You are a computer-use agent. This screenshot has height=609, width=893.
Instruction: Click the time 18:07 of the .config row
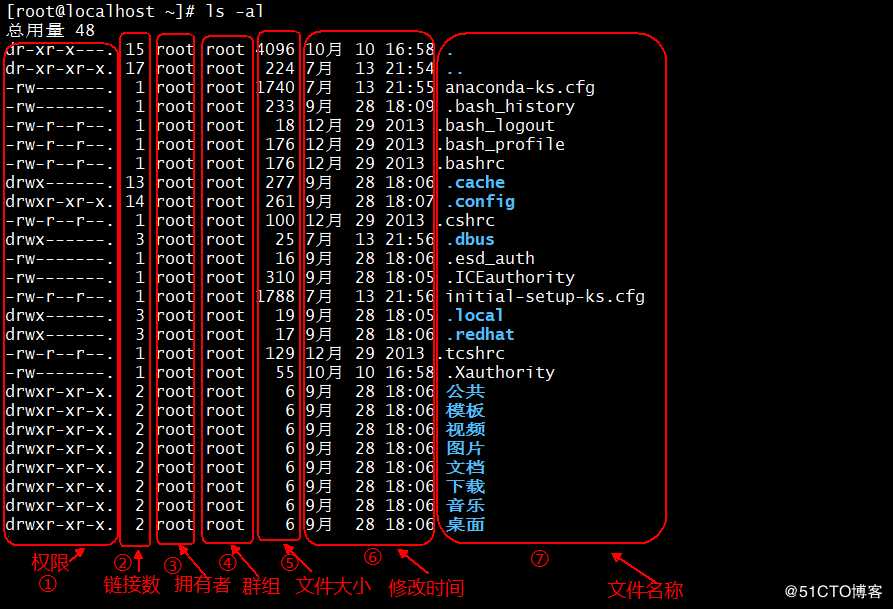[x=410, y=202]
